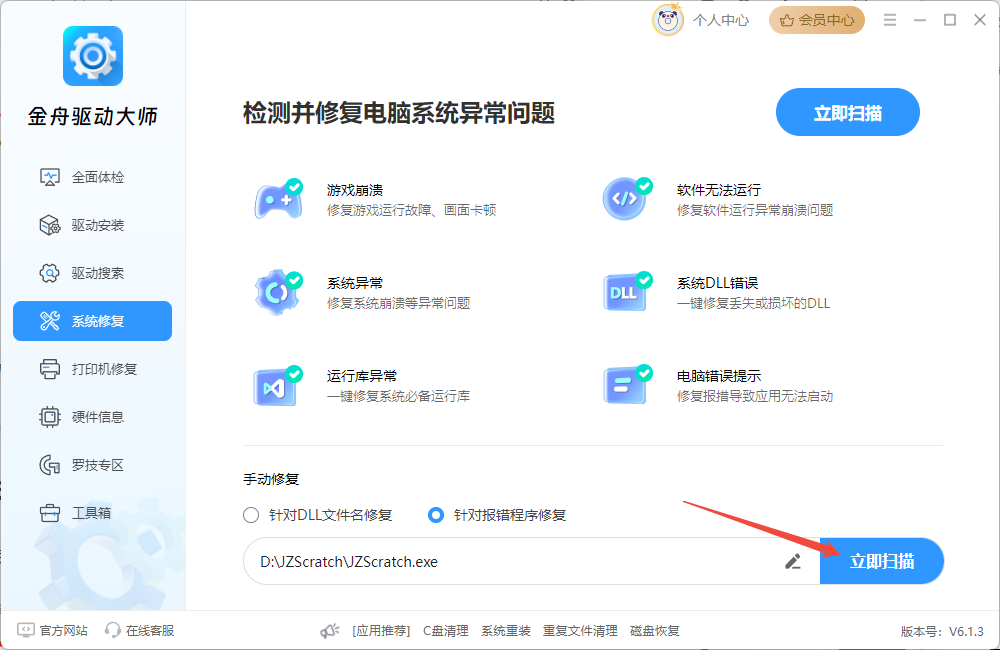Click the 金舟驱动大师 gear logo icon
Viewport: 1000px width, 650px height.
click(x=93, y=56)
